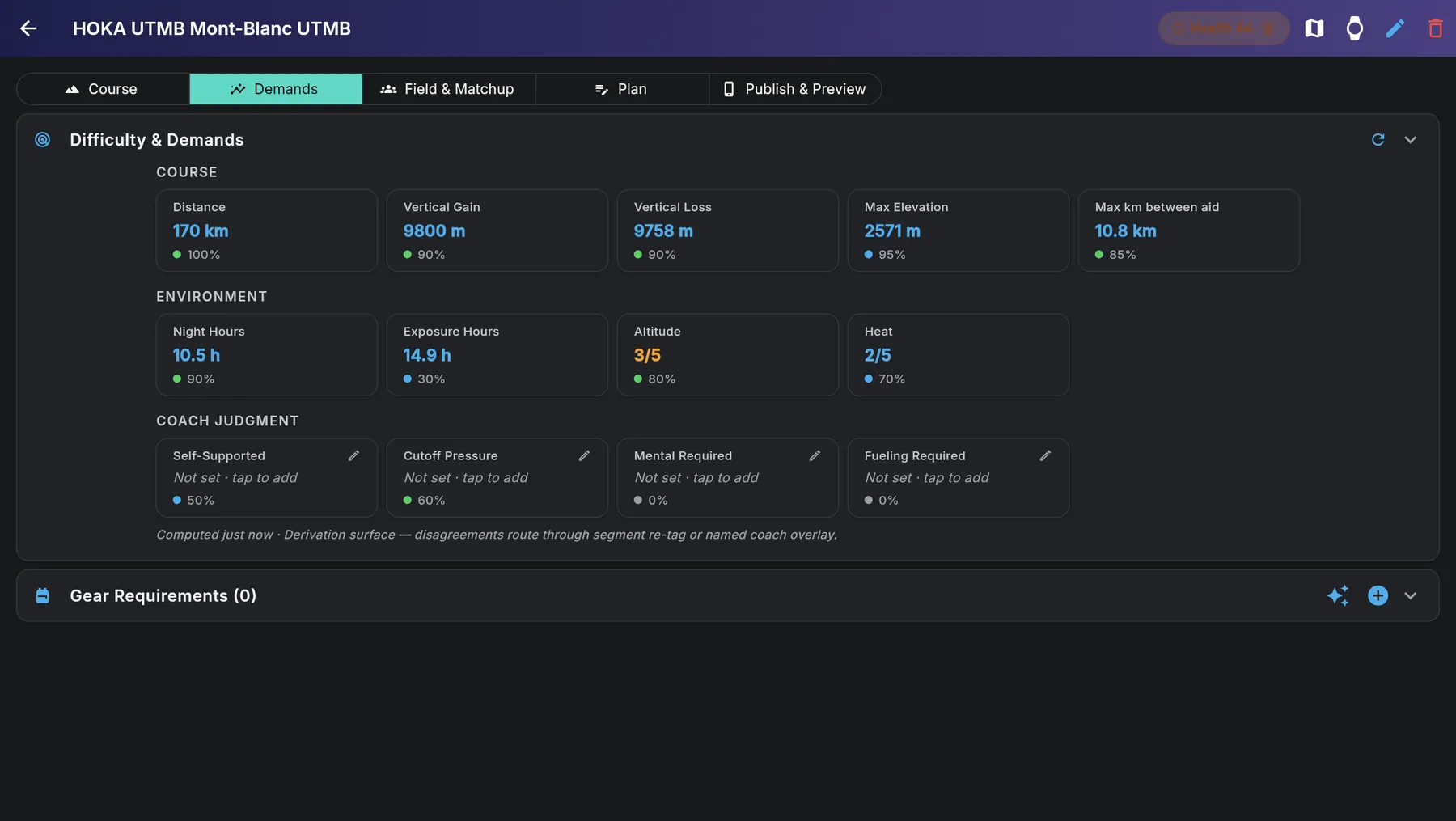
Task: Edit the Self-Supported judgment pencil
Action: (x=353, y=456)
